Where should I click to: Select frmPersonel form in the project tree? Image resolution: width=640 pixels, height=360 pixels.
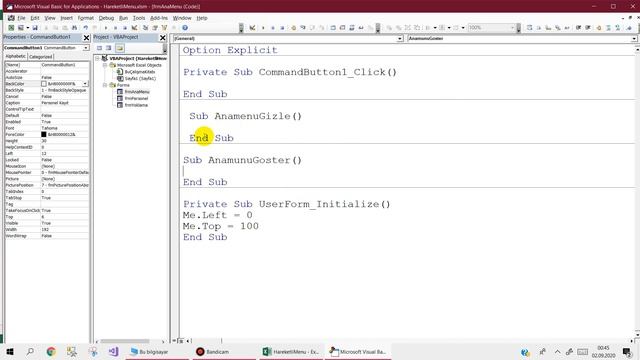136,98
